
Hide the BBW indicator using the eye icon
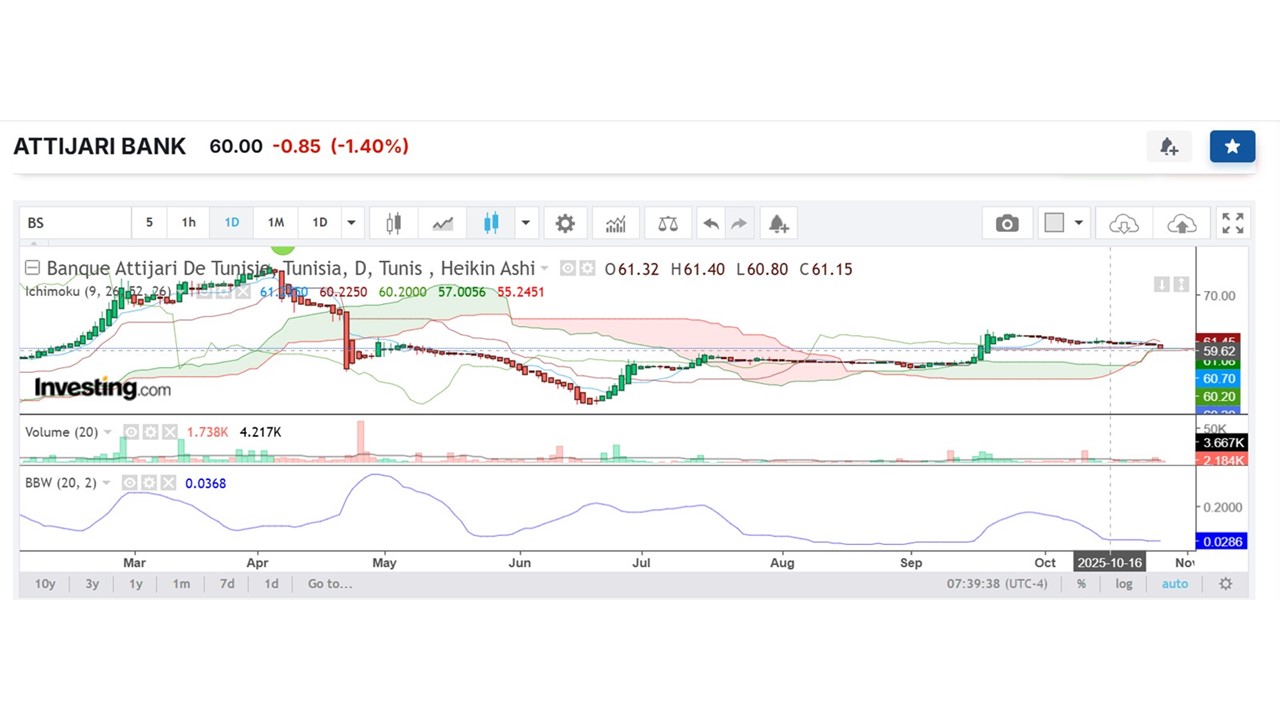pyautogui.click(x=130, y=483)
